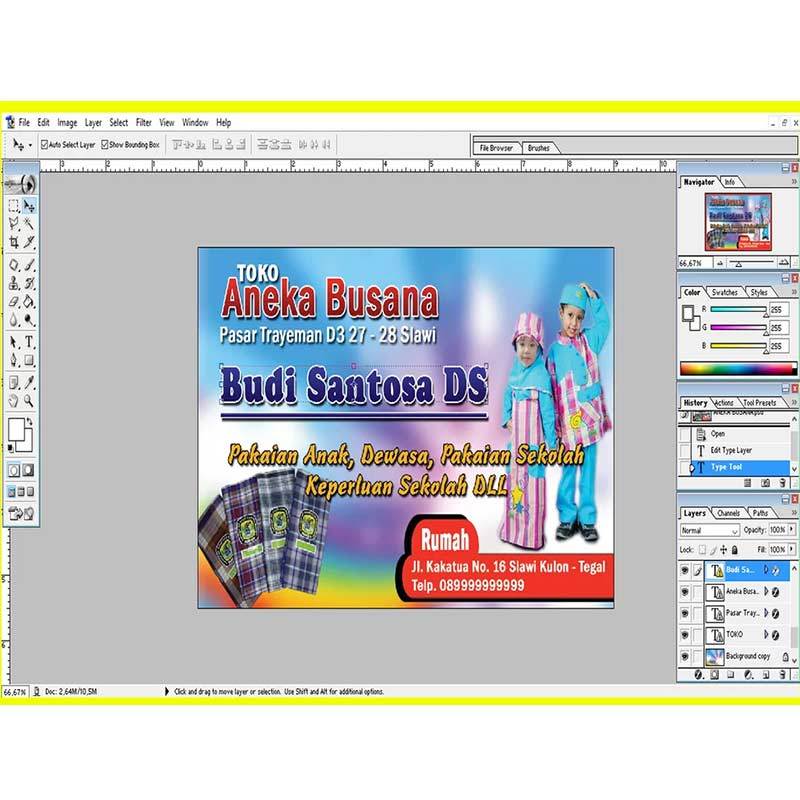Screen dimensions: 800x800
Task: Select the Crop tool
Action: [x=14, y=242]
